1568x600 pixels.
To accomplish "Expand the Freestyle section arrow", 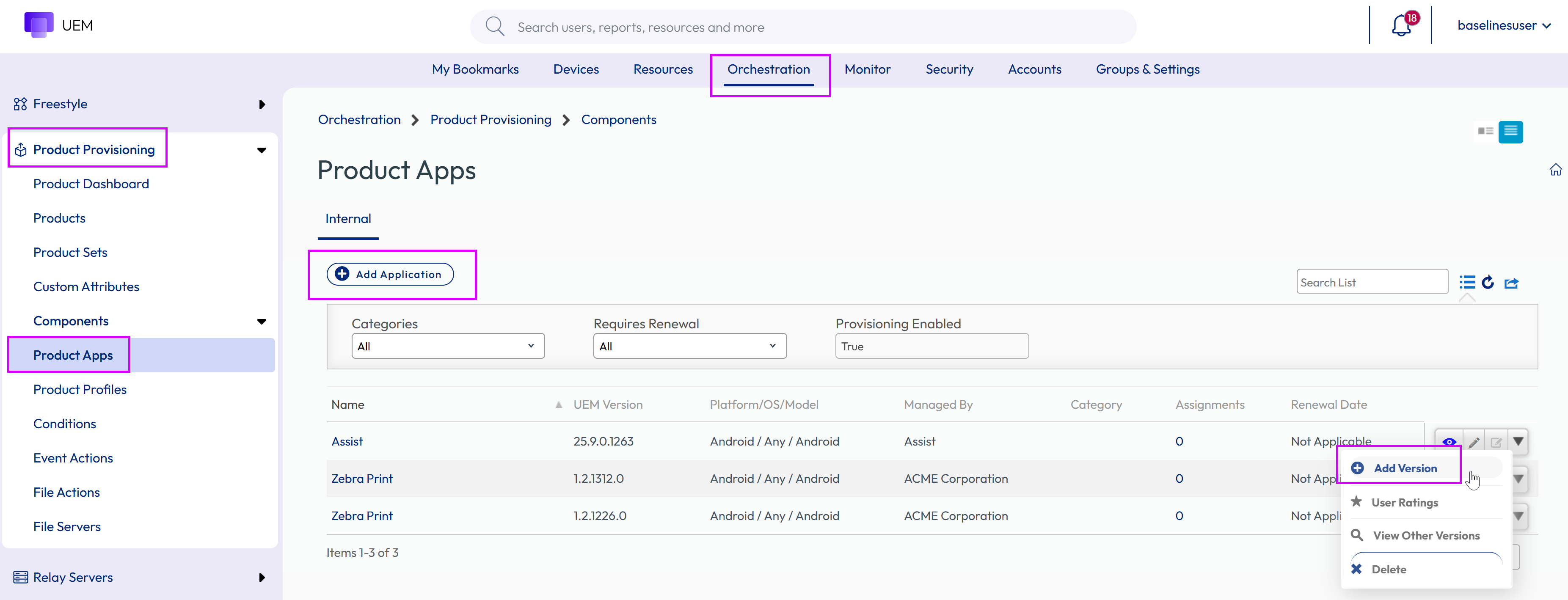I will coord(262,104).
